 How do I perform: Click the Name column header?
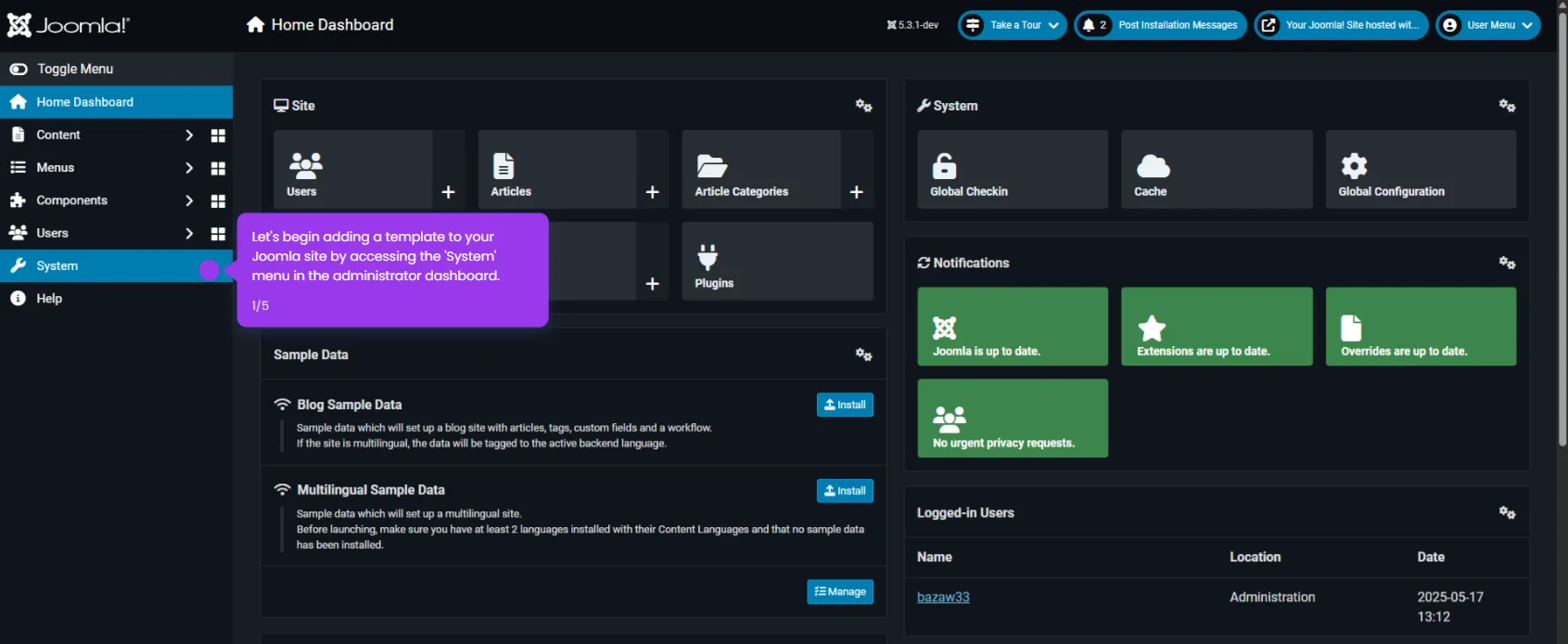[935, 557]
